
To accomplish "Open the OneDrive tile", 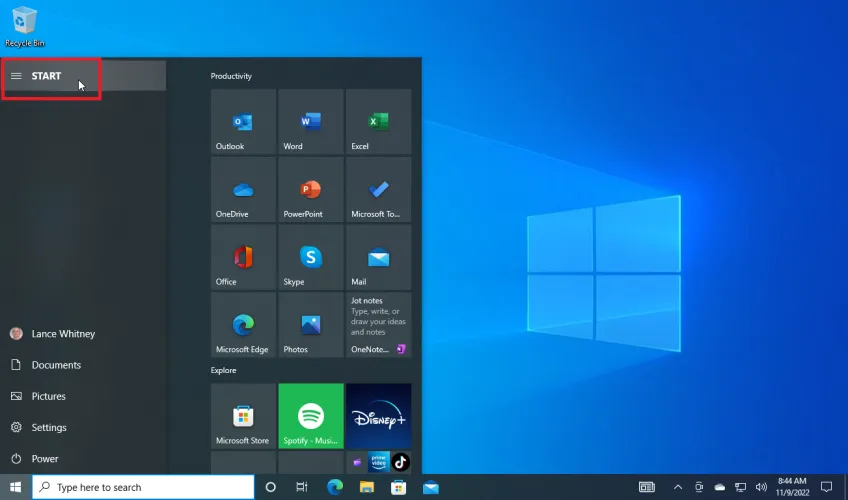I will (x=243, y=190).
